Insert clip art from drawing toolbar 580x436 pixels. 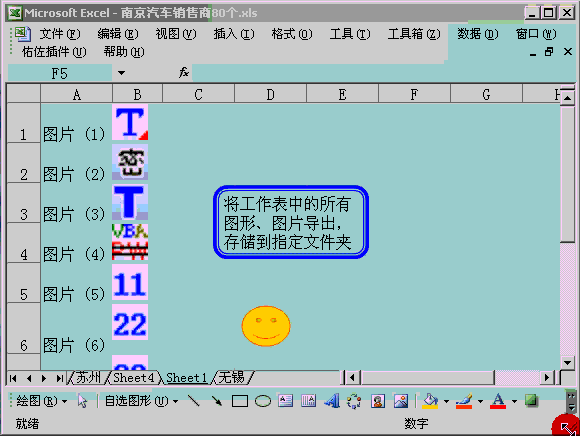[x=378, y=401]
